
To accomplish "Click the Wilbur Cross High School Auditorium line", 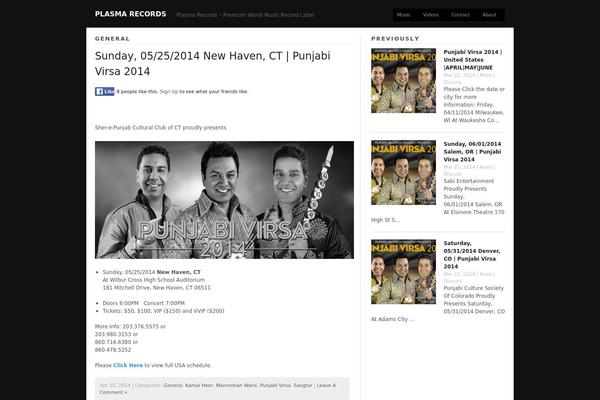I will tap(153, 280).
